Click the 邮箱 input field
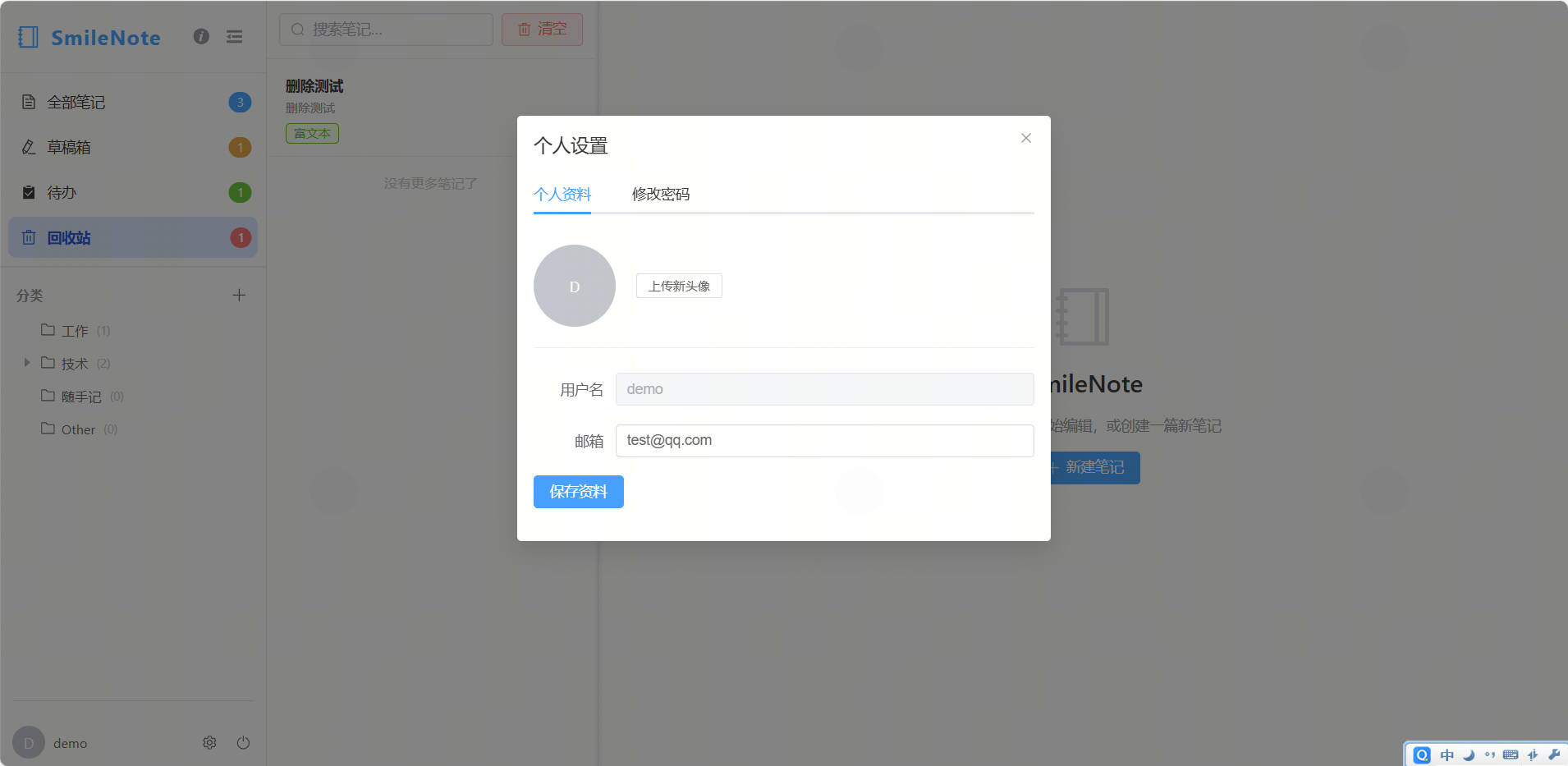Image resolution: width=1568 pixels, height=766 pixels. point(824,440)
